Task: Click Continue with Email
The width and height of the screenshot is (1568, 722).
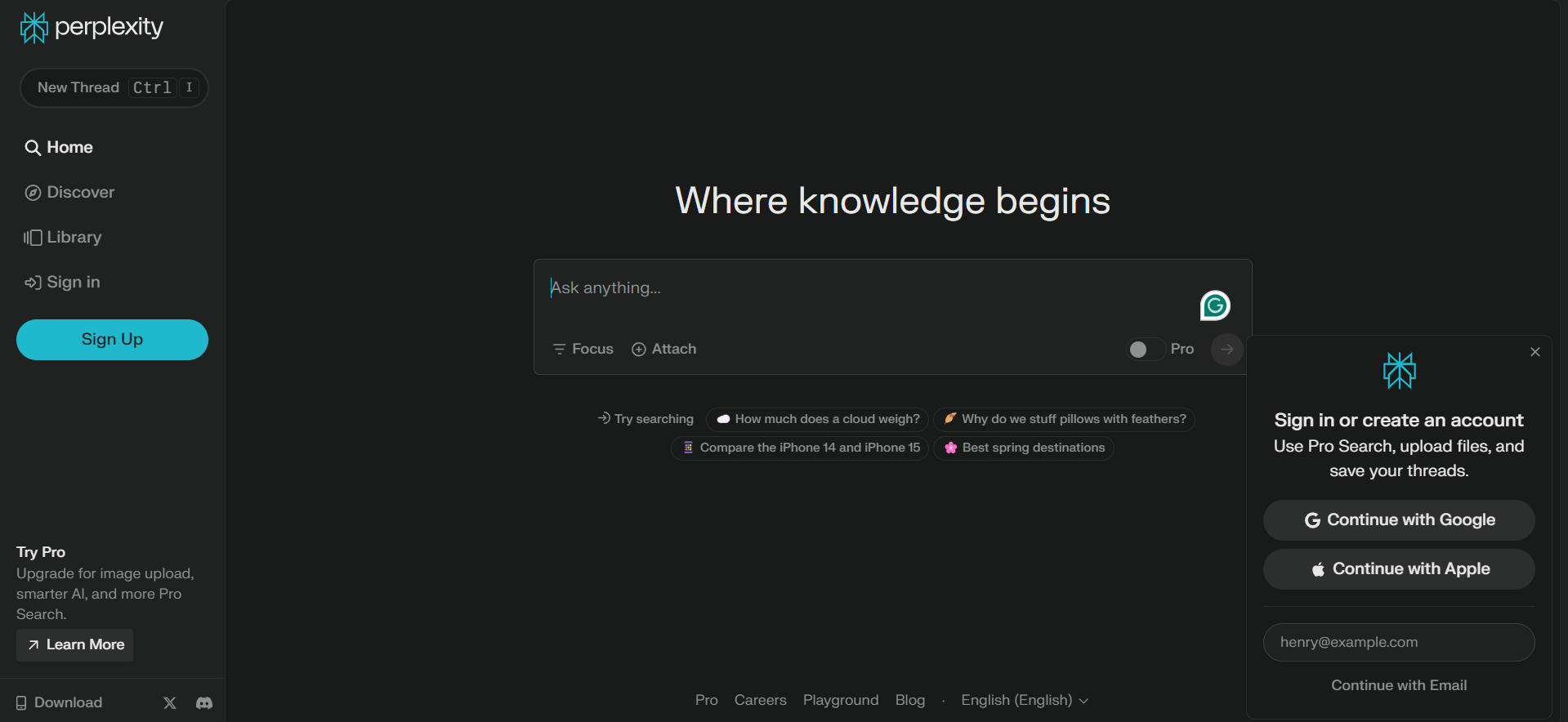Action: 1399,685
